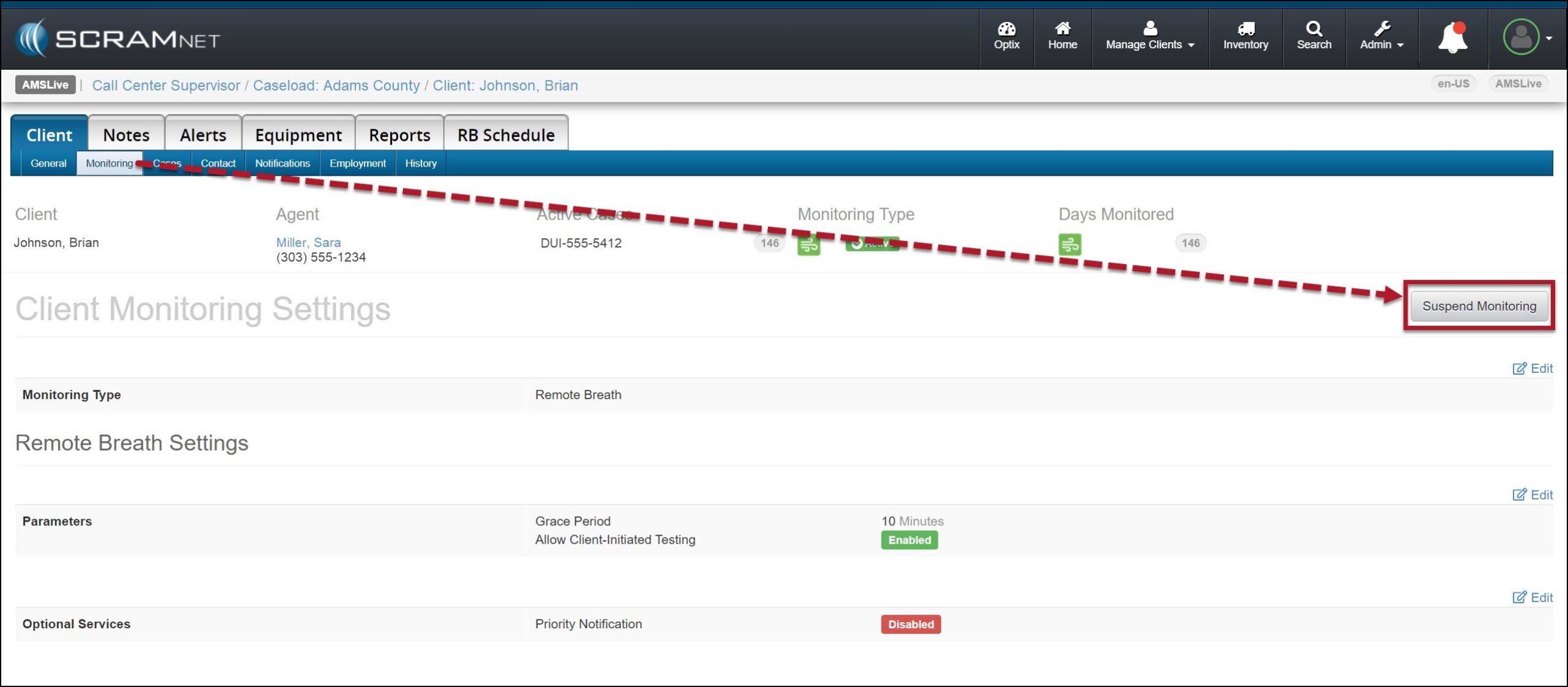
Task: Click the en-US language badge
Action: pos(1453,84)
